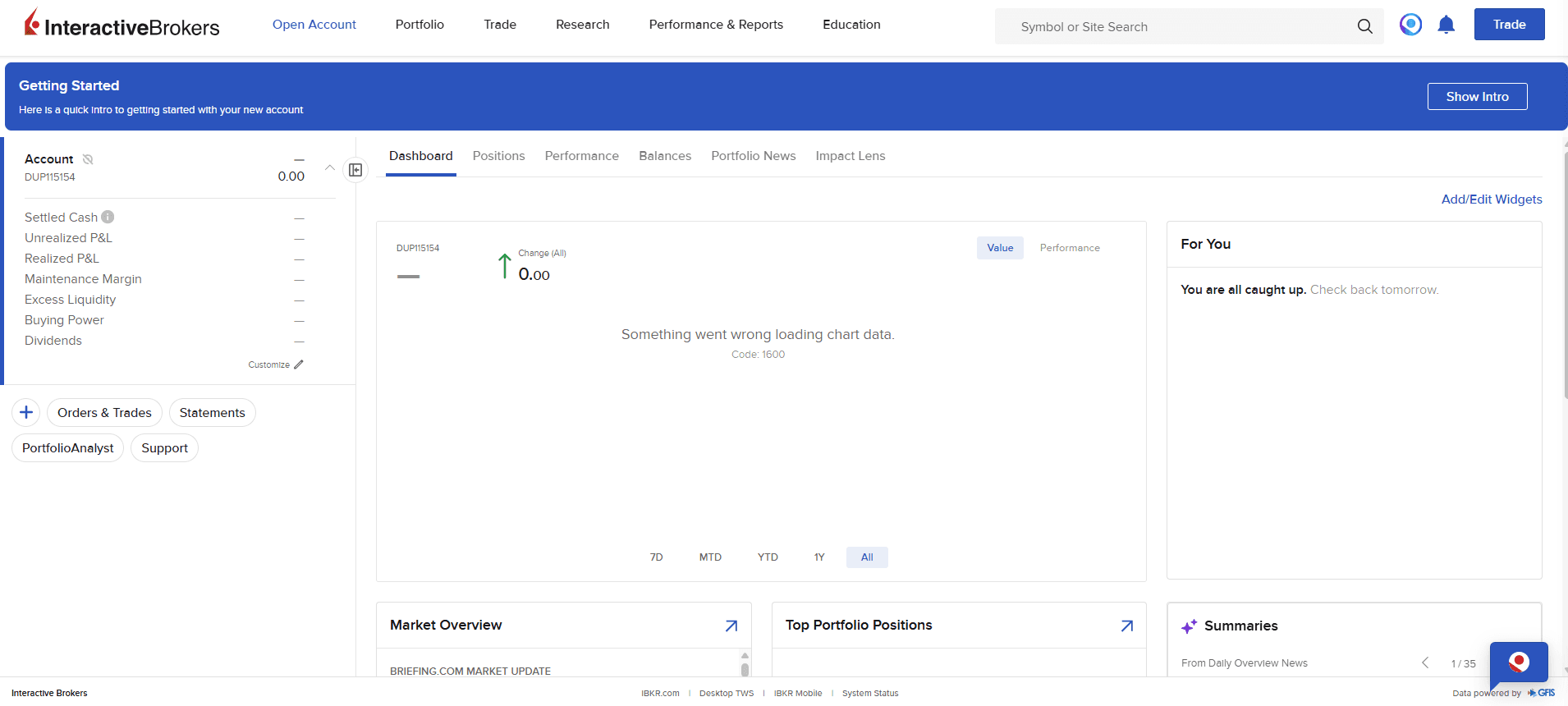This screenshot has height=706, width=1568.
Task: Click the System Status footer link
Action: (870, 694)
